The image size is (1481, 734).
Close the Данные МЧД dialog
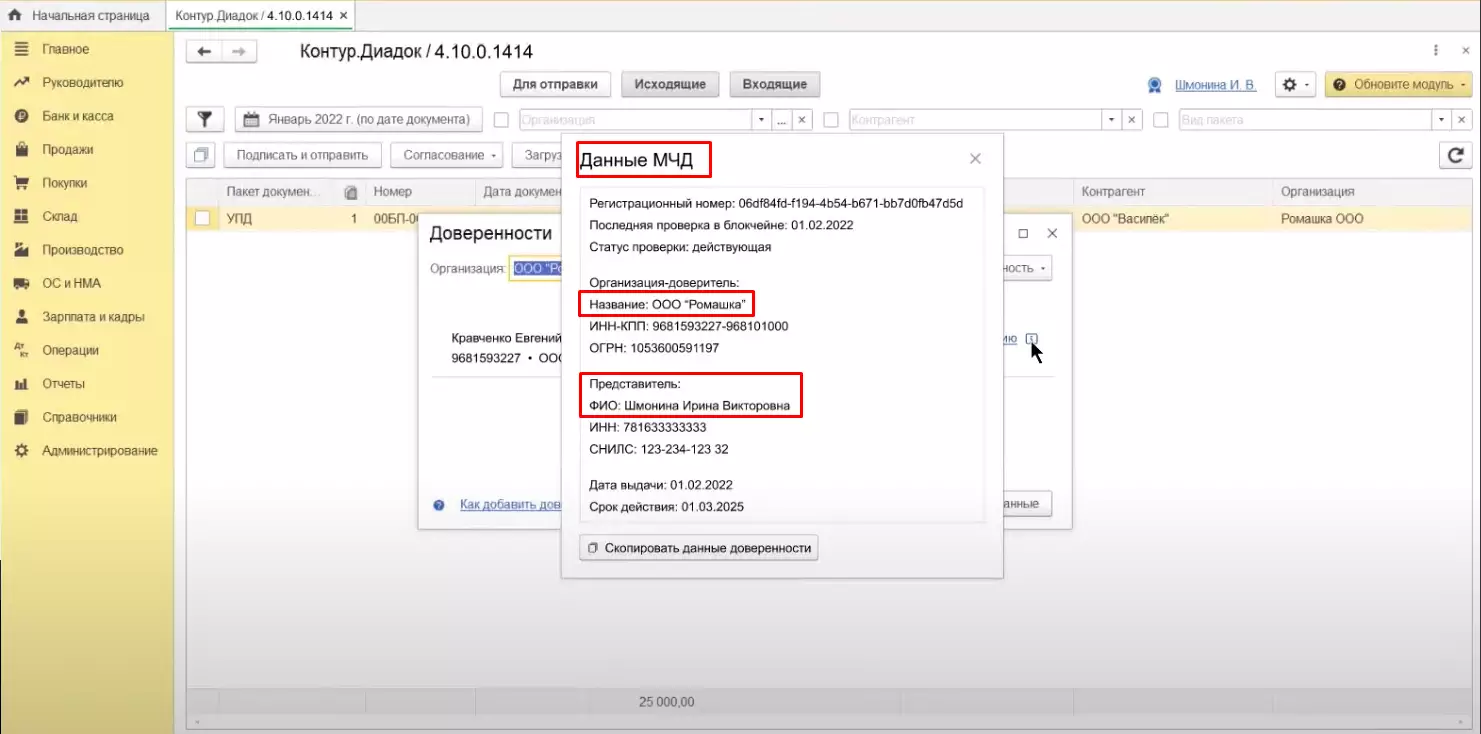(x=975, y=159)
